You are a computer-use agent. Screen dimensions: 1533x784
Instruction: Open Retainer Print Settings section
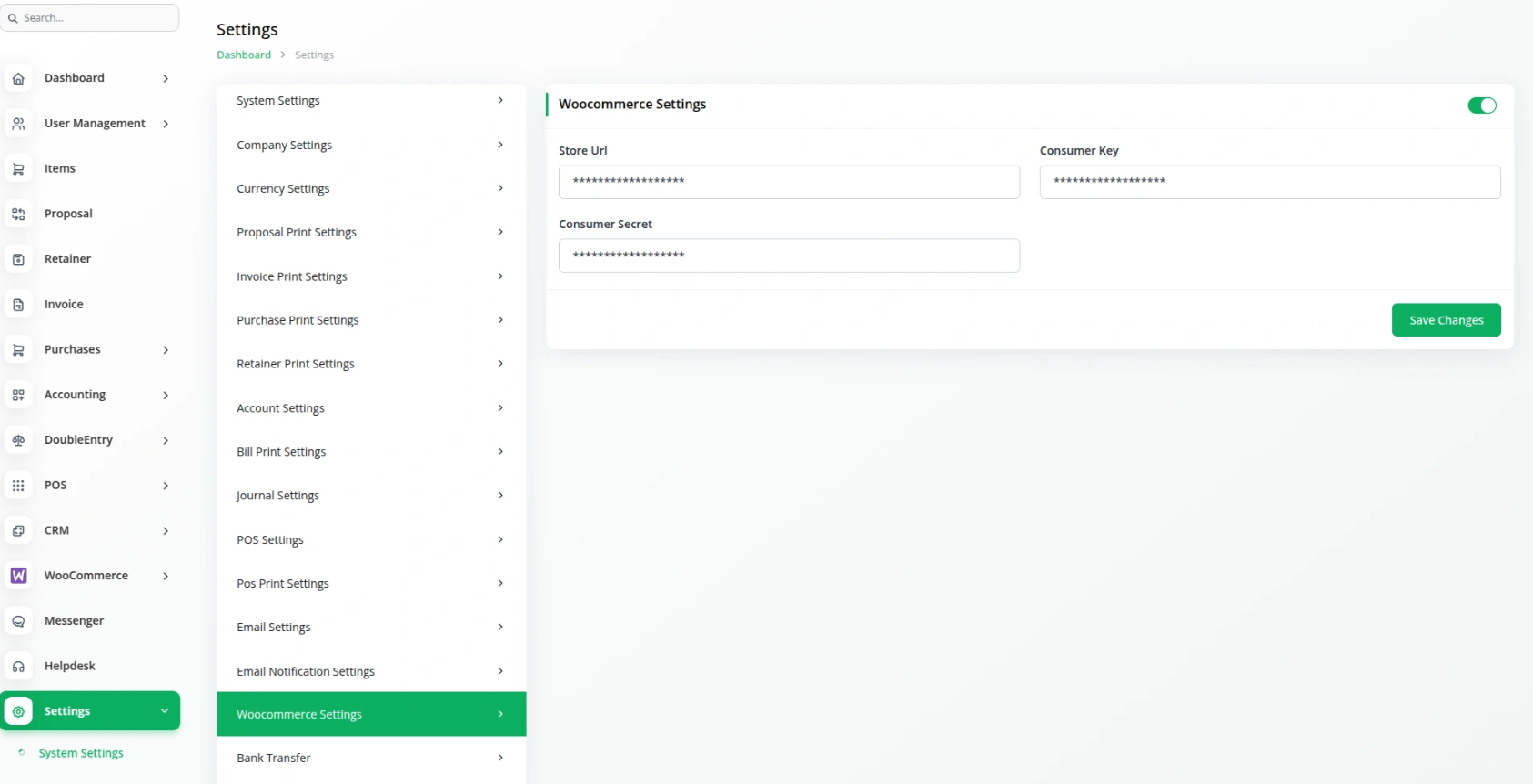371,364
